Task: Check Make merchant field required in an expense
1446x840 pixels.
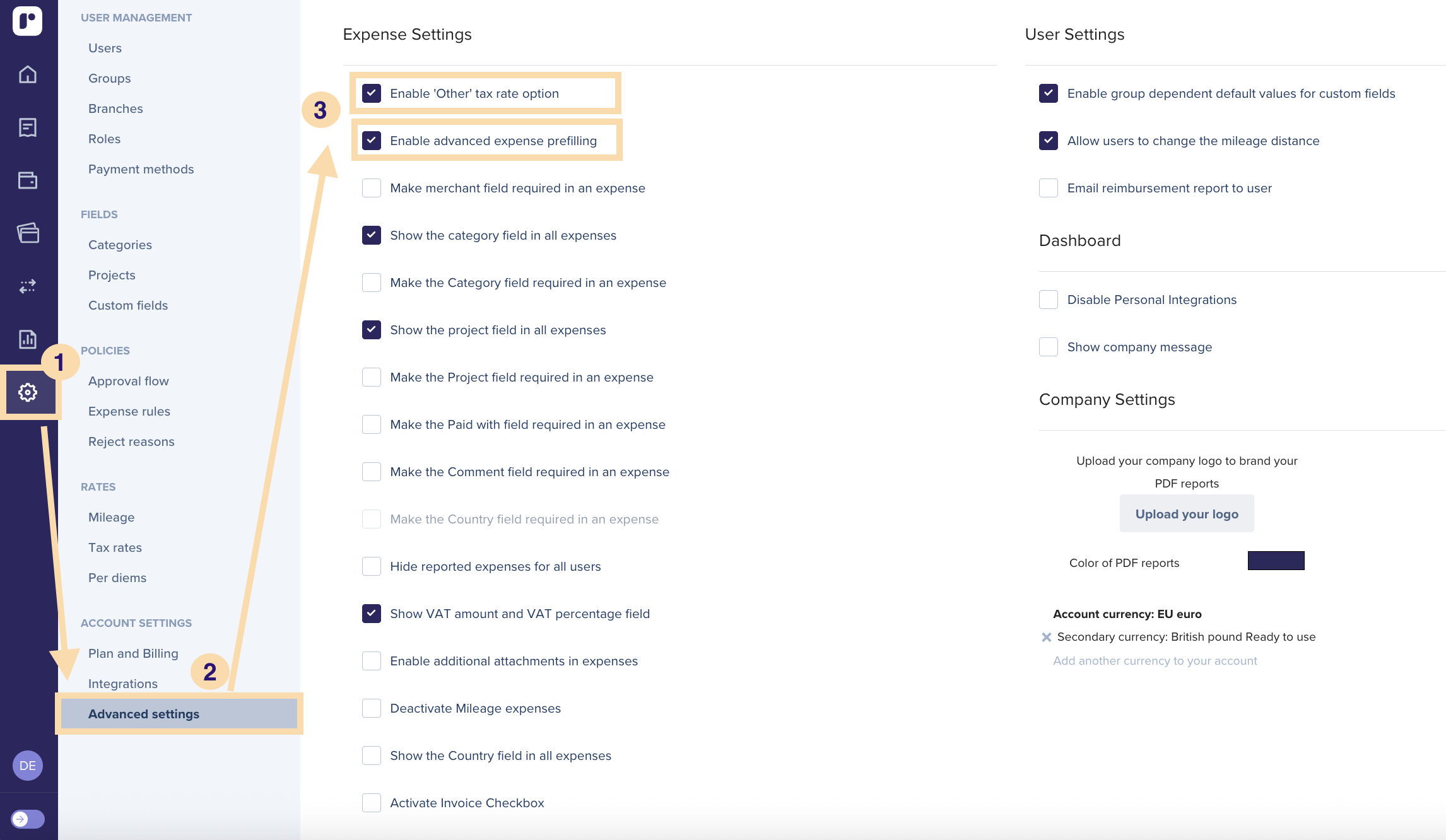Action: 372,188
